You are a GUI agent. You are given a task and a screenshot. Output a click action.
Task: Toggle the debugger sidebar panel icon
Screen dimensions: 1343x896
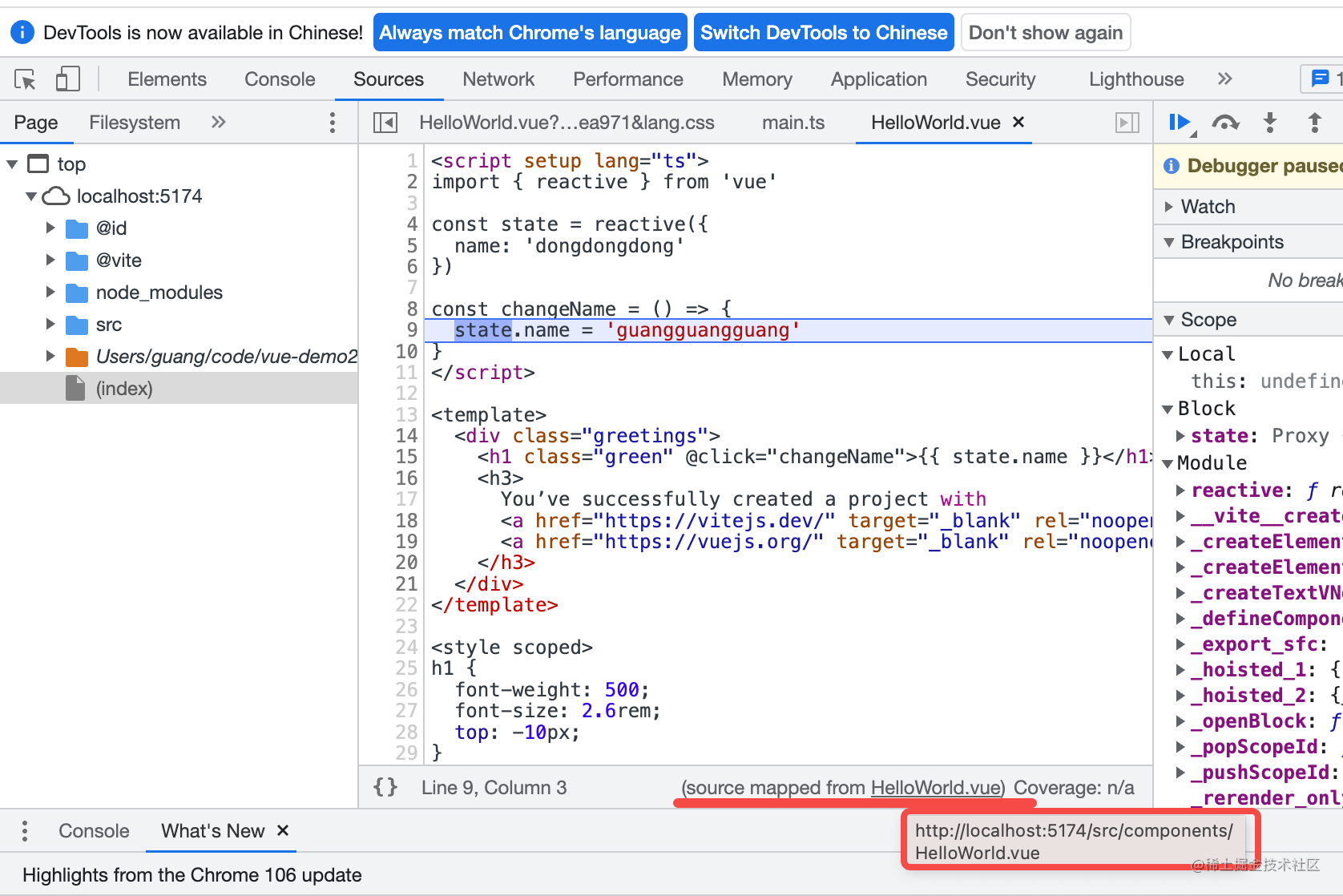click(x=1127, y=123)
